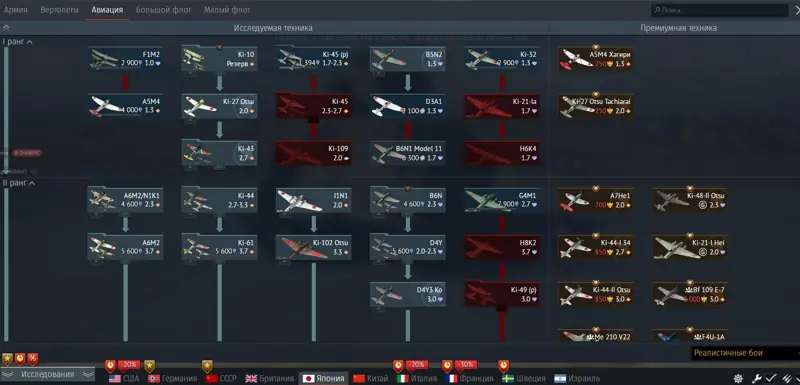Screen dimensions: 800x385
Task: Click the gear settings icon at bottom right
Action: point(738,378)
